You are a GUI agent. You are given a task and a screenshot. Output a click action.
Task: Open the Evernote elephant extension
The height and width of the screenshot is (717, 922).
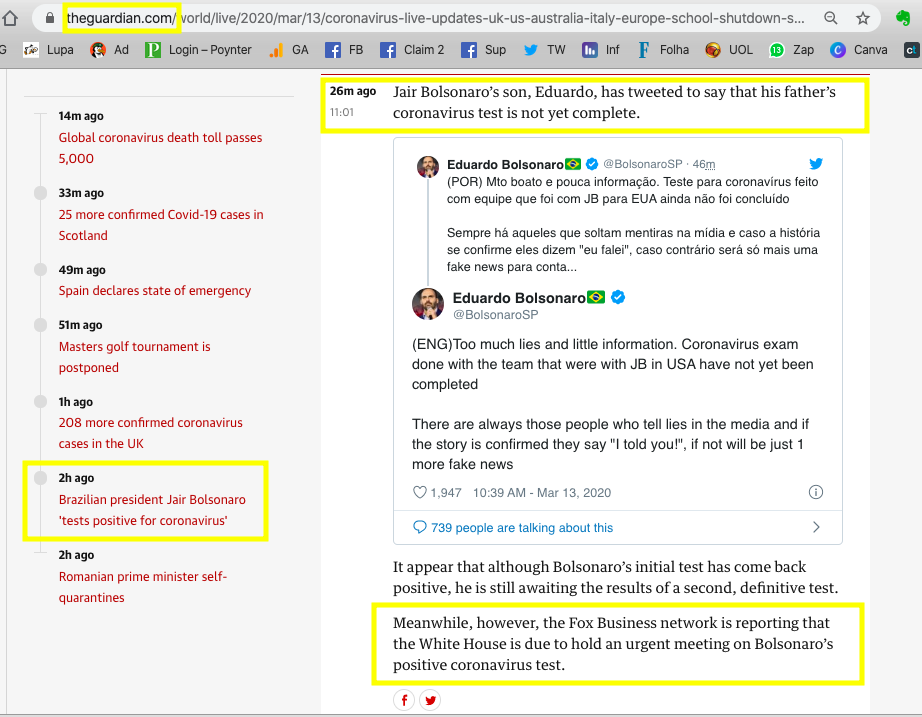pos(903,18)
